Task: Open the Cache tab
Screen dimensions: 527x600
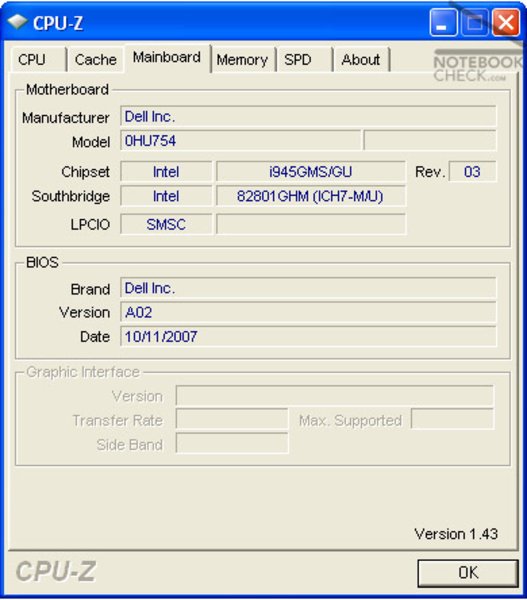Action: pos(96,59)
